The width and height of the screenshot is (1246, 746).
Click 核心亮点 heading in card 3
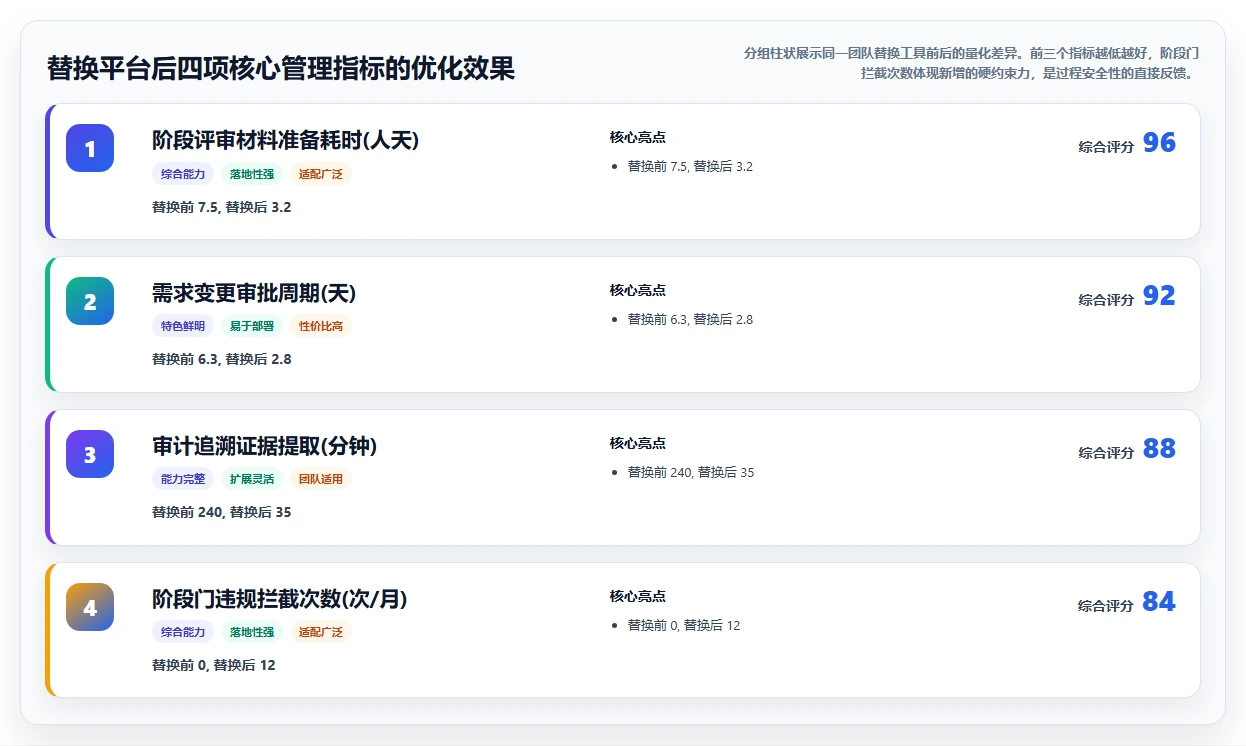638,444
